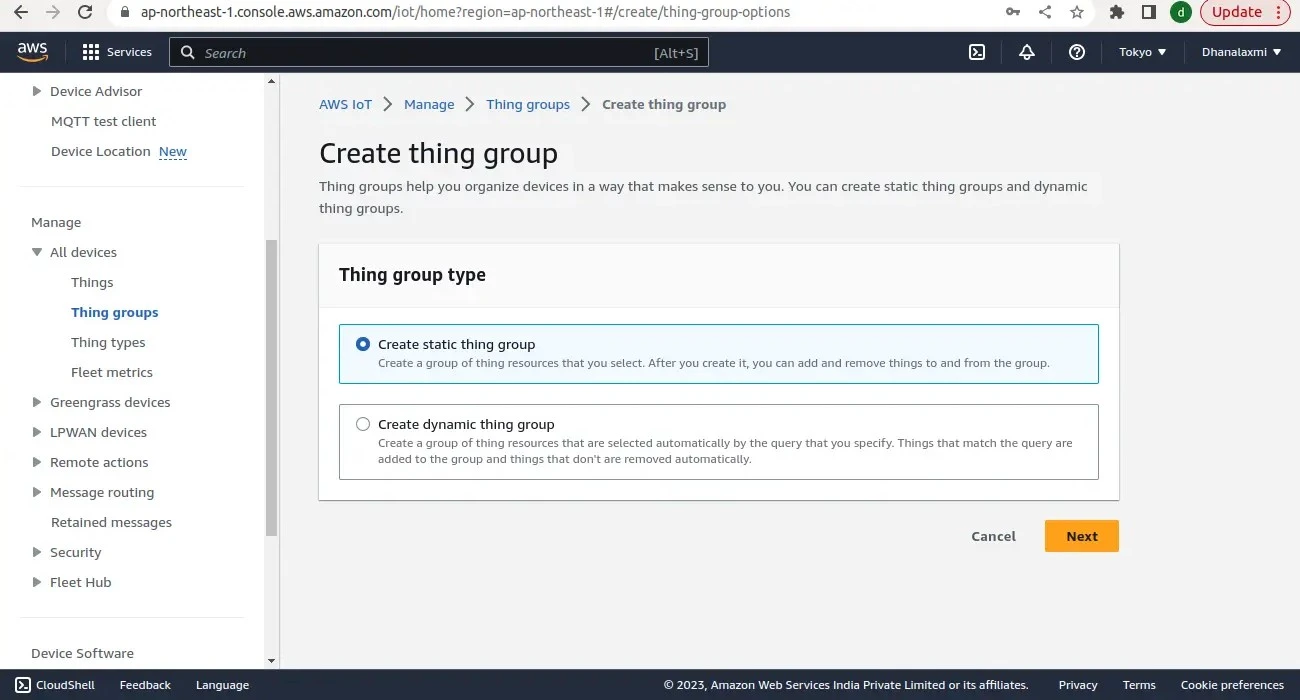Expand the Fleet Hub section
This screenshot has width=1300, height=700.
point(37,582)
